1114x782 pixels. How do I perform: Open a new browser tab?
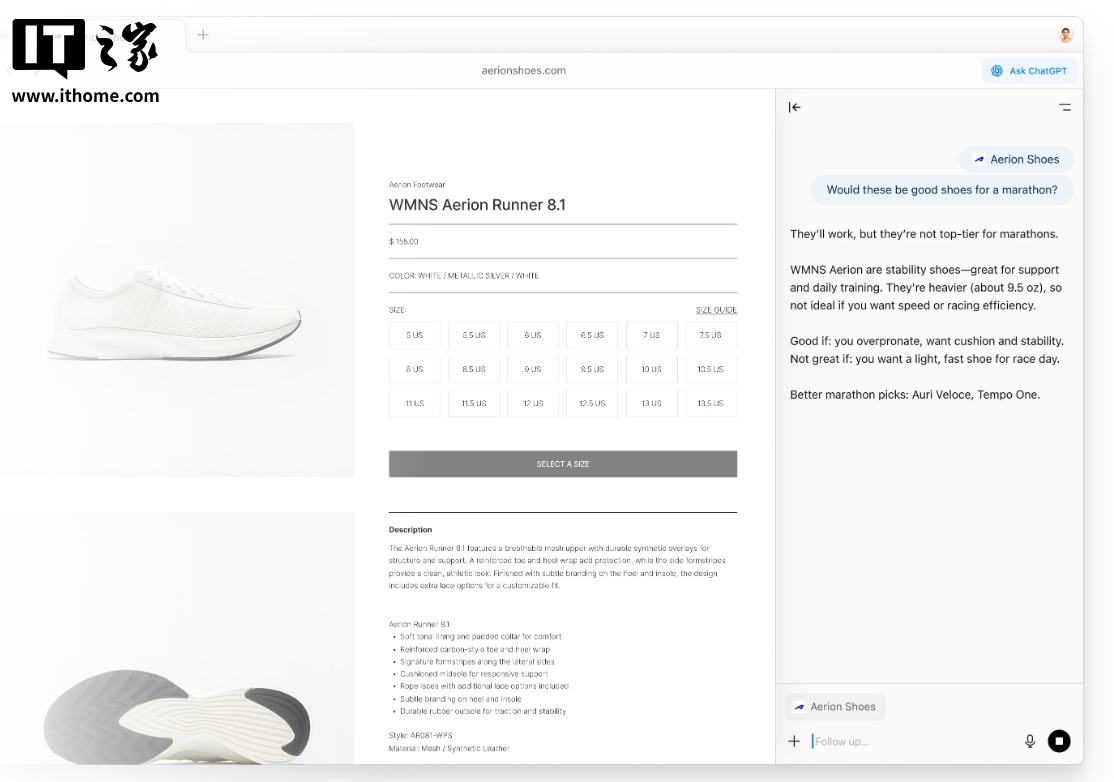[203, 35]
